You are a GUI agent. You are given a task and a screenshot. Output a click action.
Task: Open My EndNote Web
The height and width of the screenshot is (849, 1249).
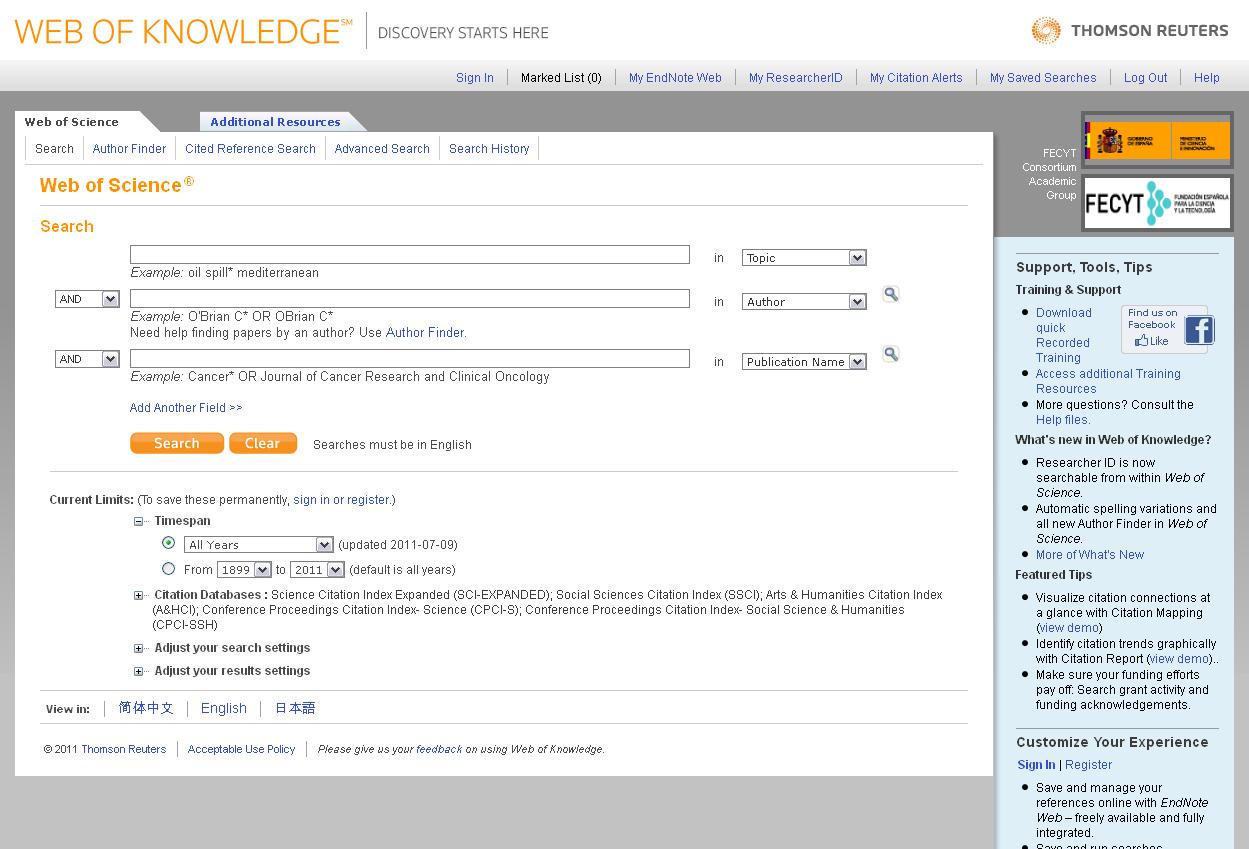675,78
